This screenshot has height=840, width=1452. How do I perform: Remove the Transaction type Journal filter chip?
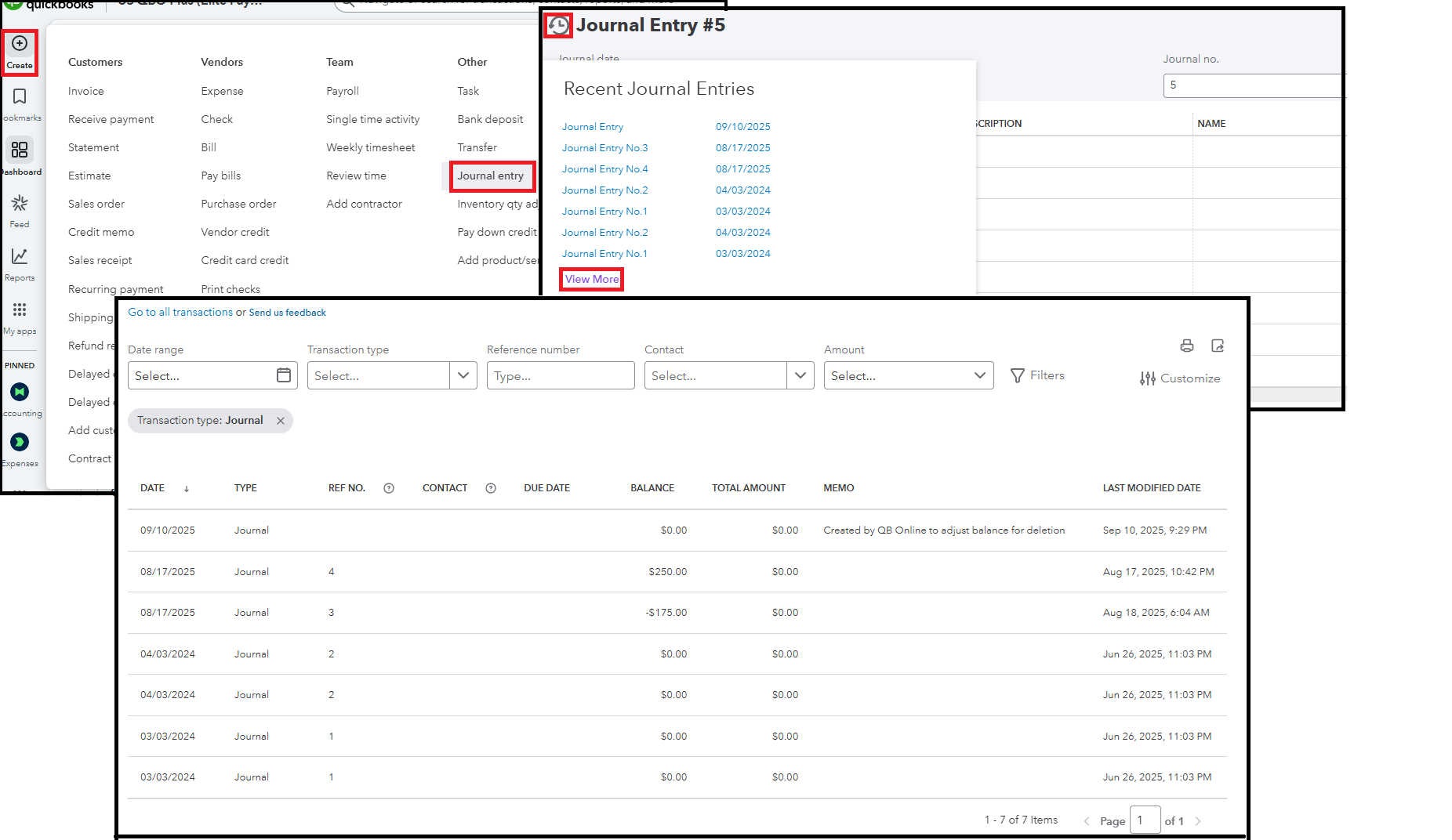[x=281, y=421]
